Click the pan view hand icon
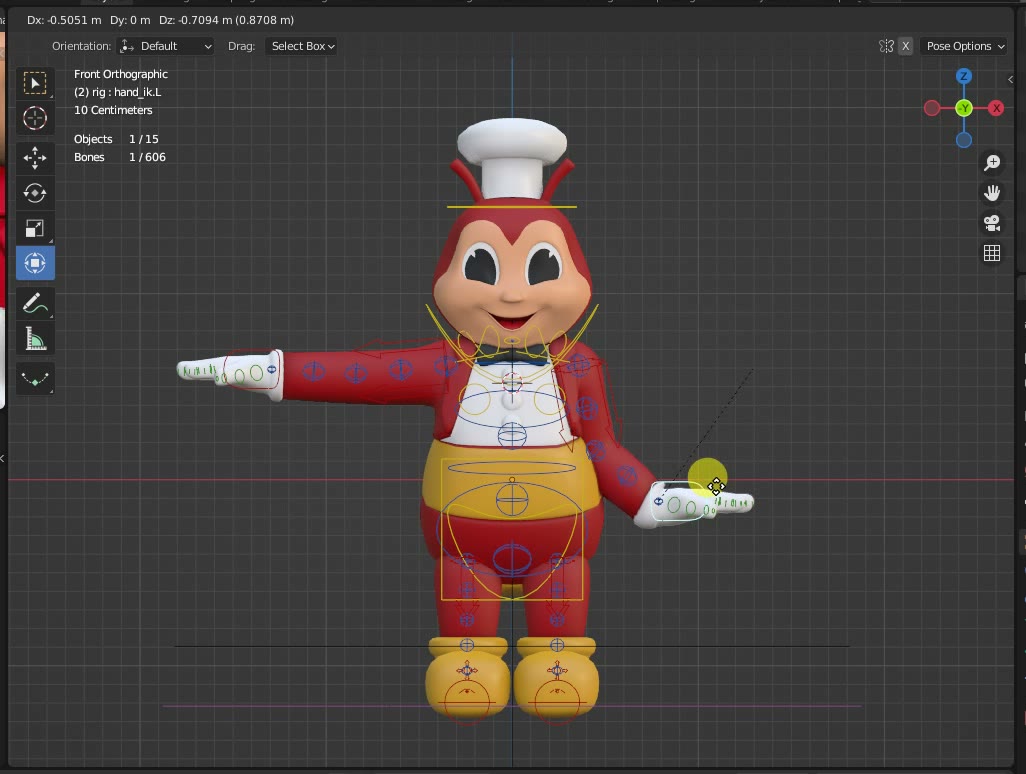Viewport: 1026px width, 774px height. pos(992,192)
